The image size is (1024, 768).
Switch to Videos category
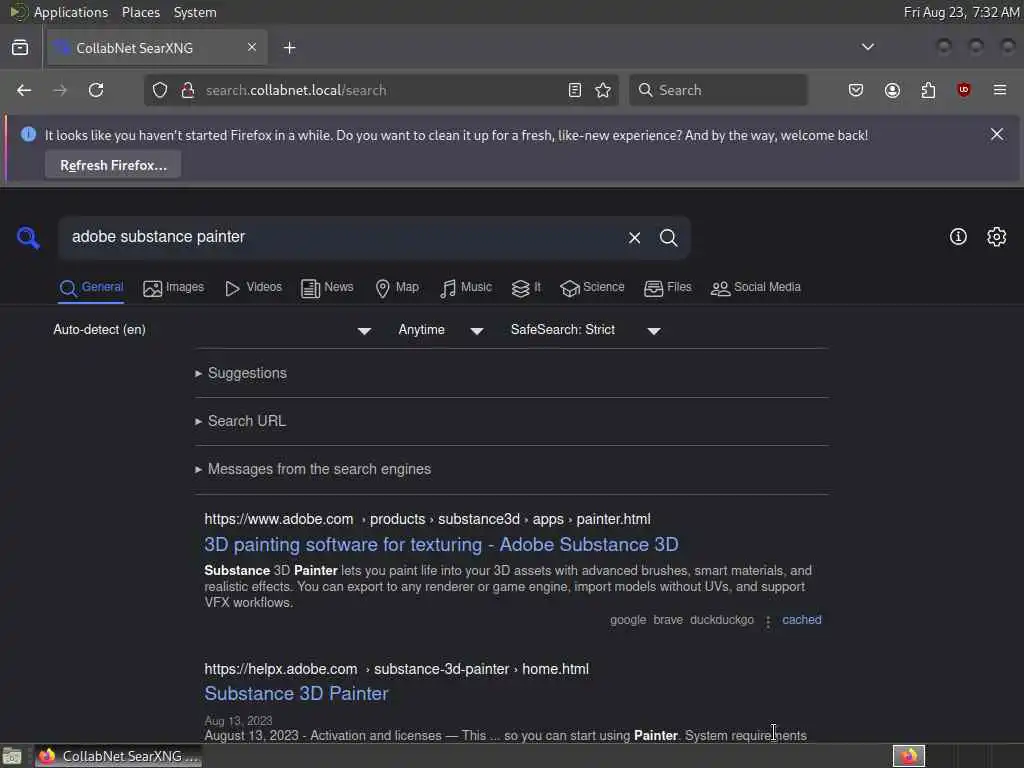coord(253,287)
